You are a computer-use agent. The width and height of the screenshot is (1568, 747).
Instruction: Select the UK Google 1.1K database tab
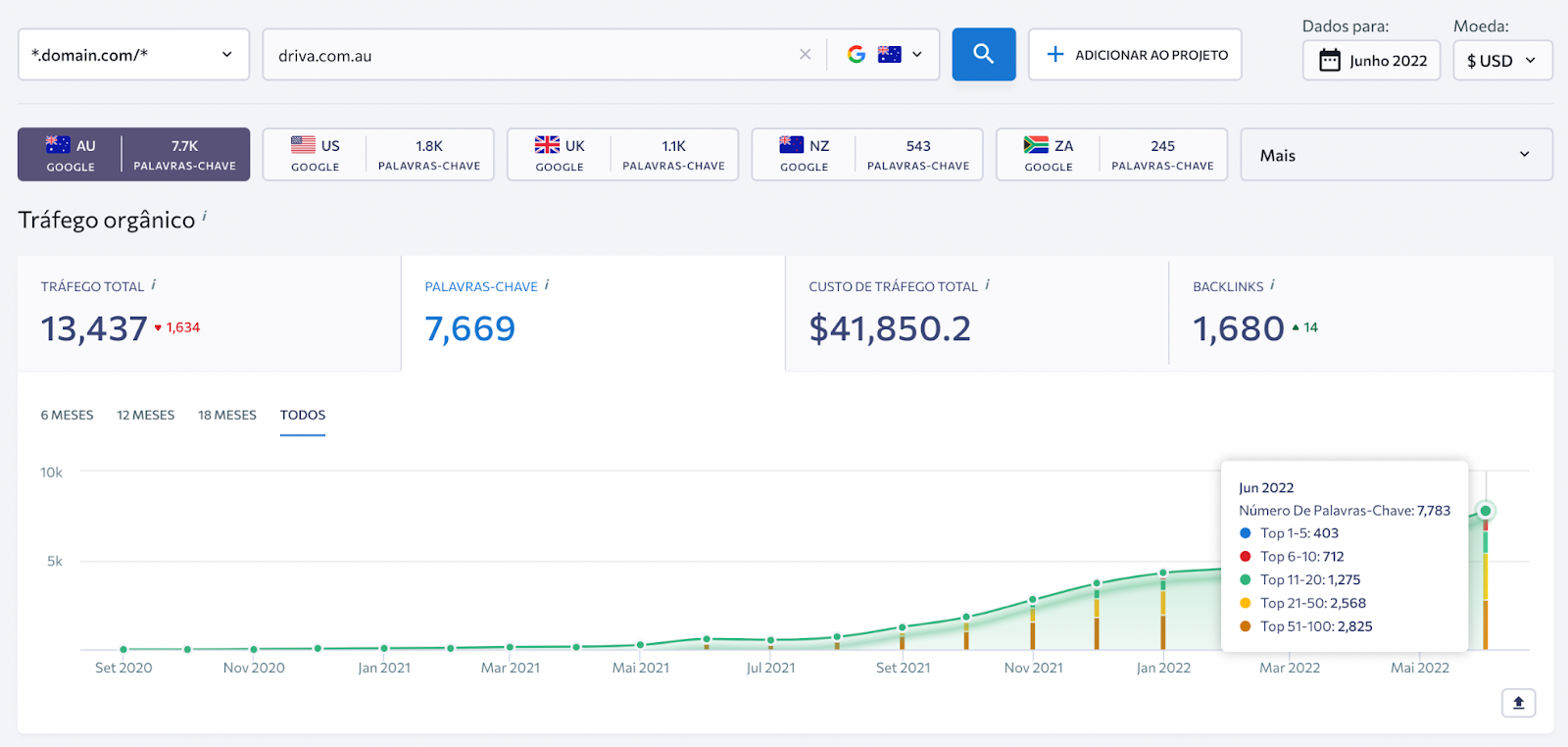pyautogui.click(x=622, y=154)
